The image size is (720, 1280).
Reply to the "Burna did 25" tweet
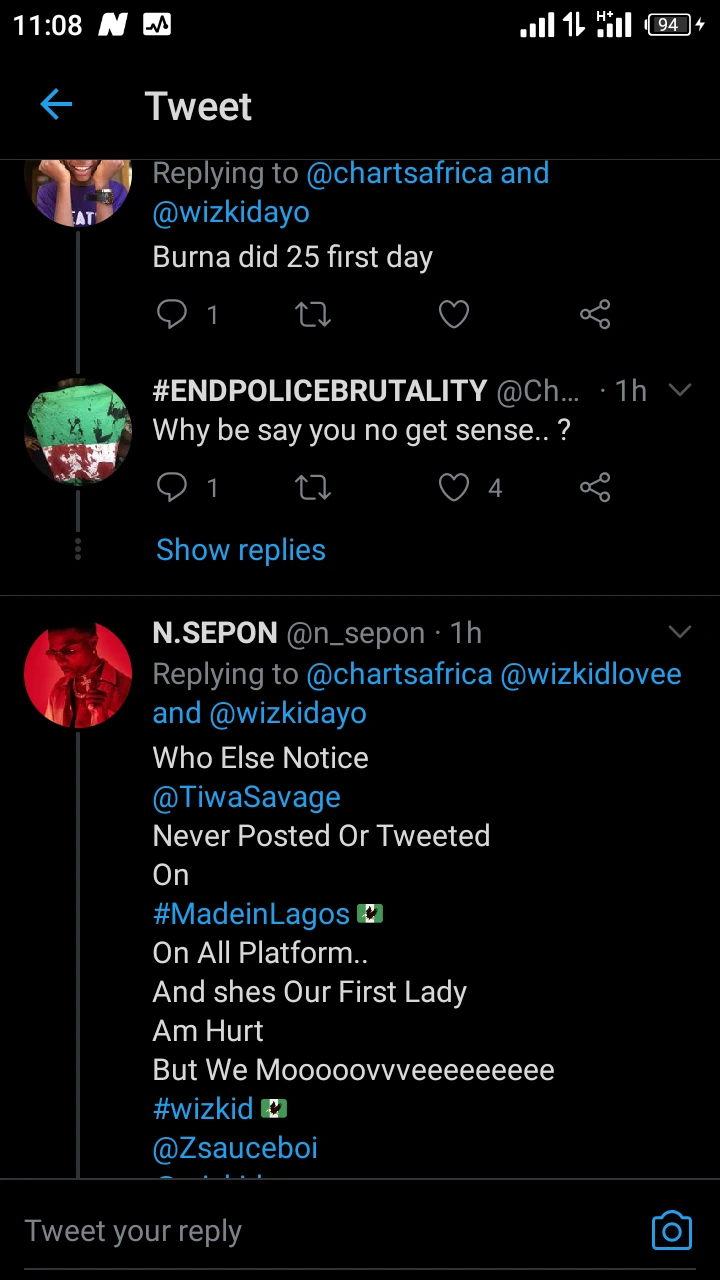coord(172,315)
